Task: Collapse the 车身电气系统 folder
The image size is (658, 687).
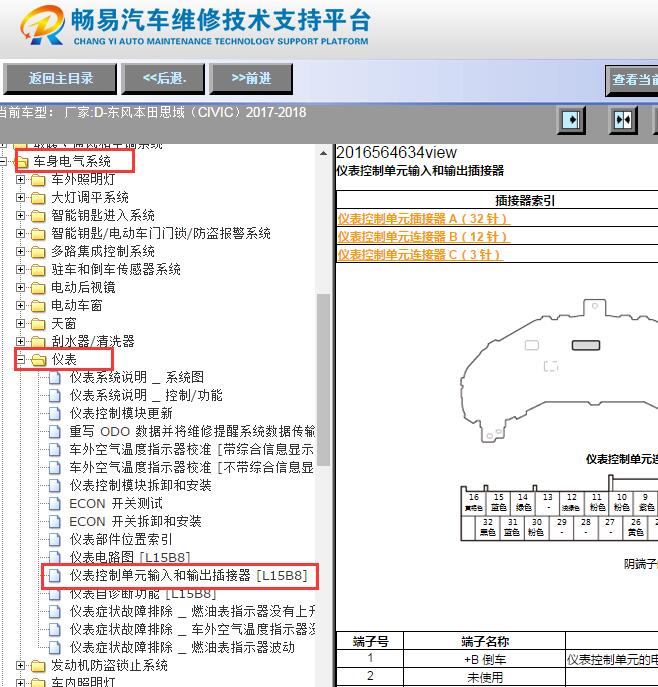Action: [x=3, y=162]
